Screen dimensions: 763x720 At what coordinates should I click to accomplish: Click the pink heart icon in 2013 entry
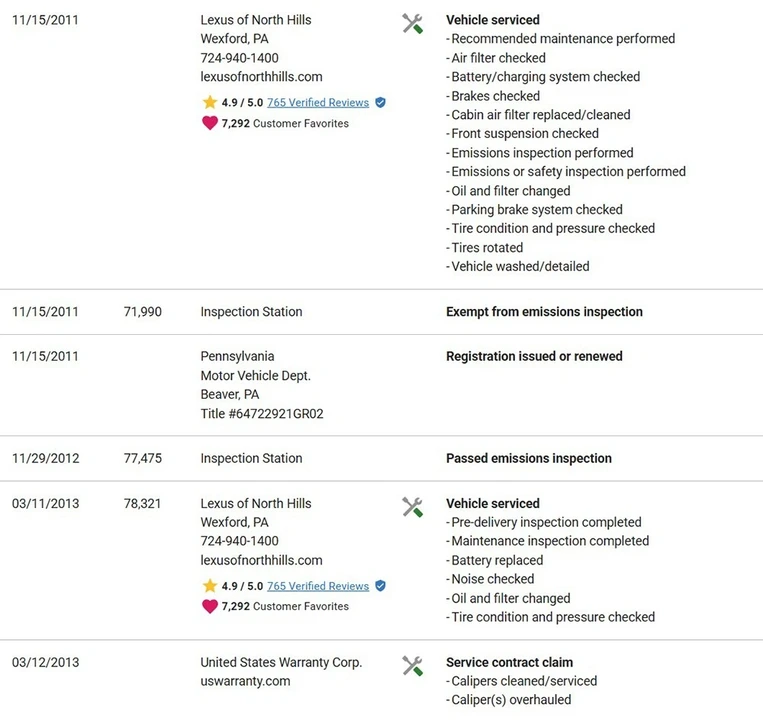[210, 606]
